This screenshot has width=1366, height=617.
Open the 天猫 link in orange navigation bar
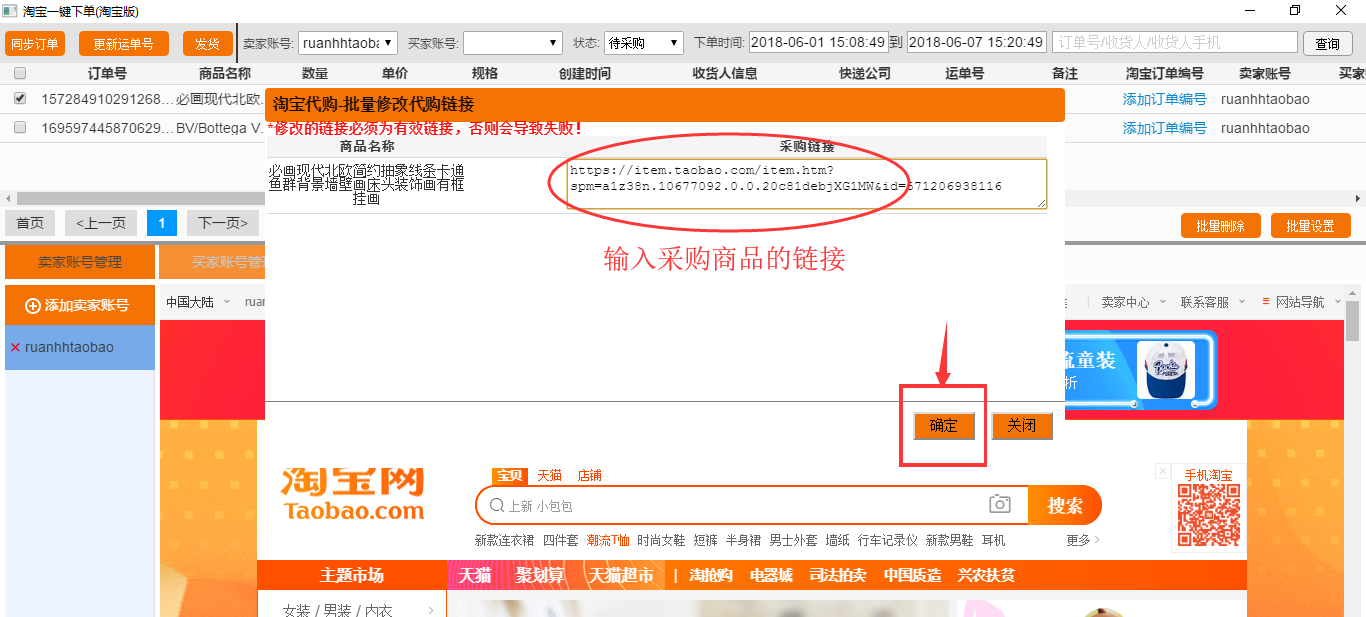point(475,575)
